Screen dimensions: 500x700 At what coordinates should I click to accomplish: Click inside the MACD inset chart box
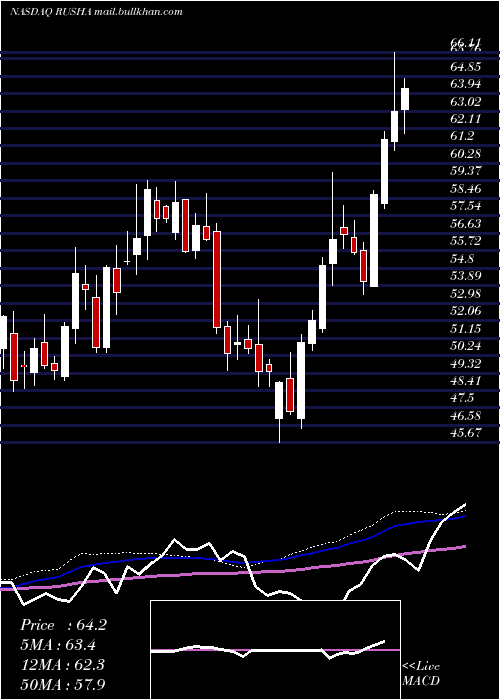point(275,650)
